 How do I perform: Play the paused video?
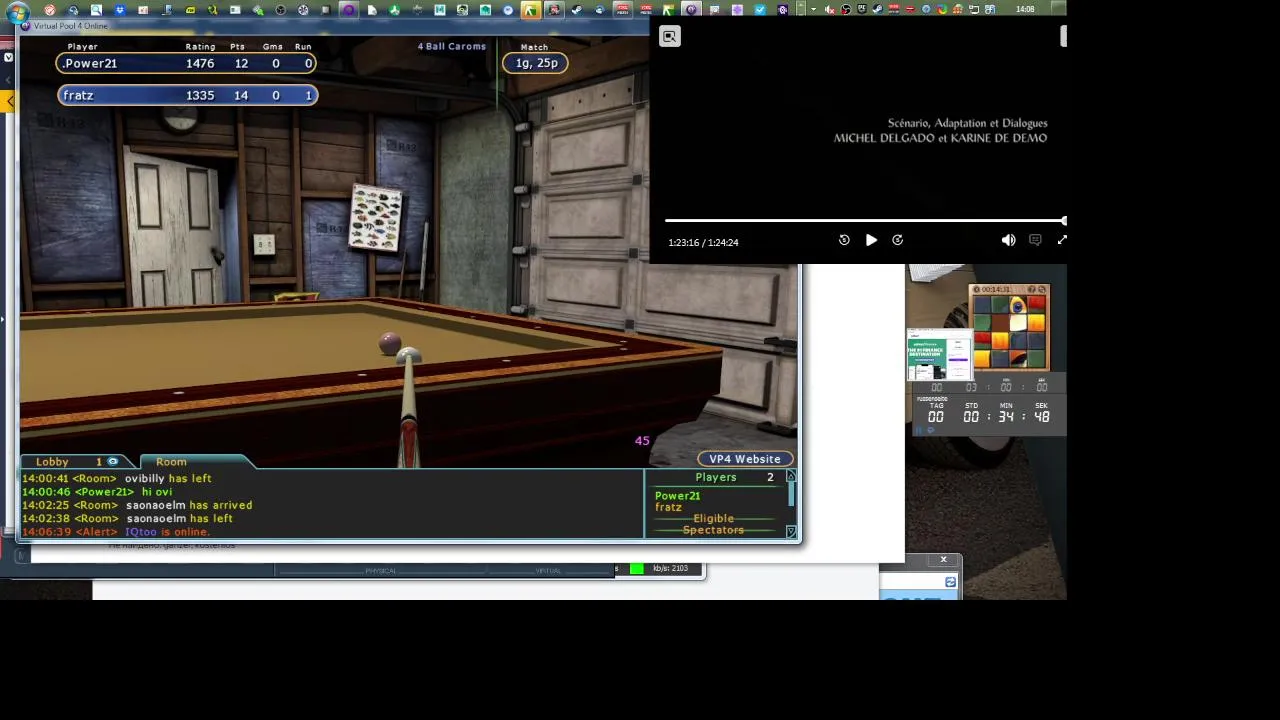871,240
